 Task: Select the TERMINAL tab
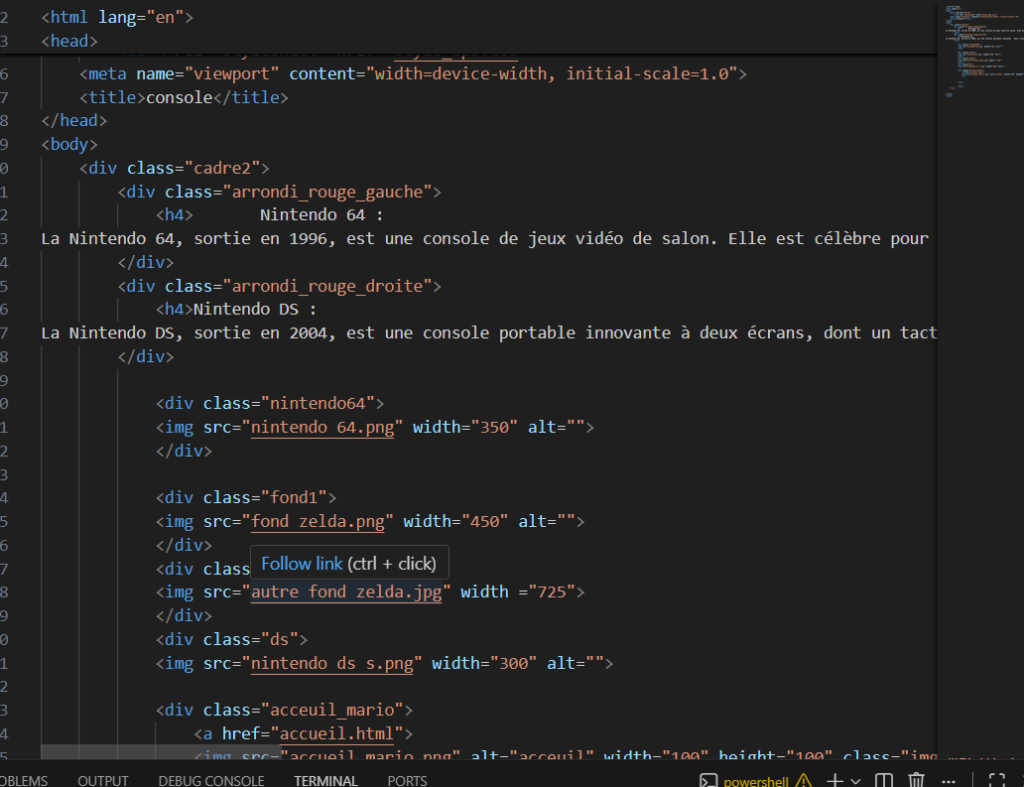click(x=325, y=781)
